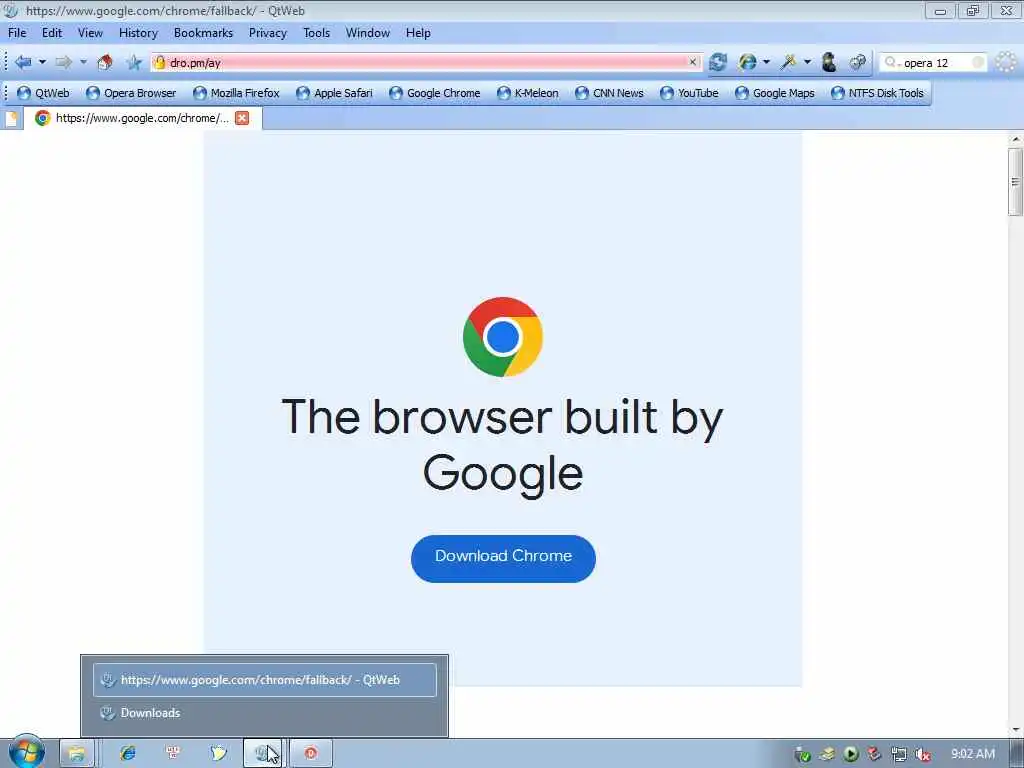Open the File menu
Screen dimensions: 1024x768
(17, 33)
